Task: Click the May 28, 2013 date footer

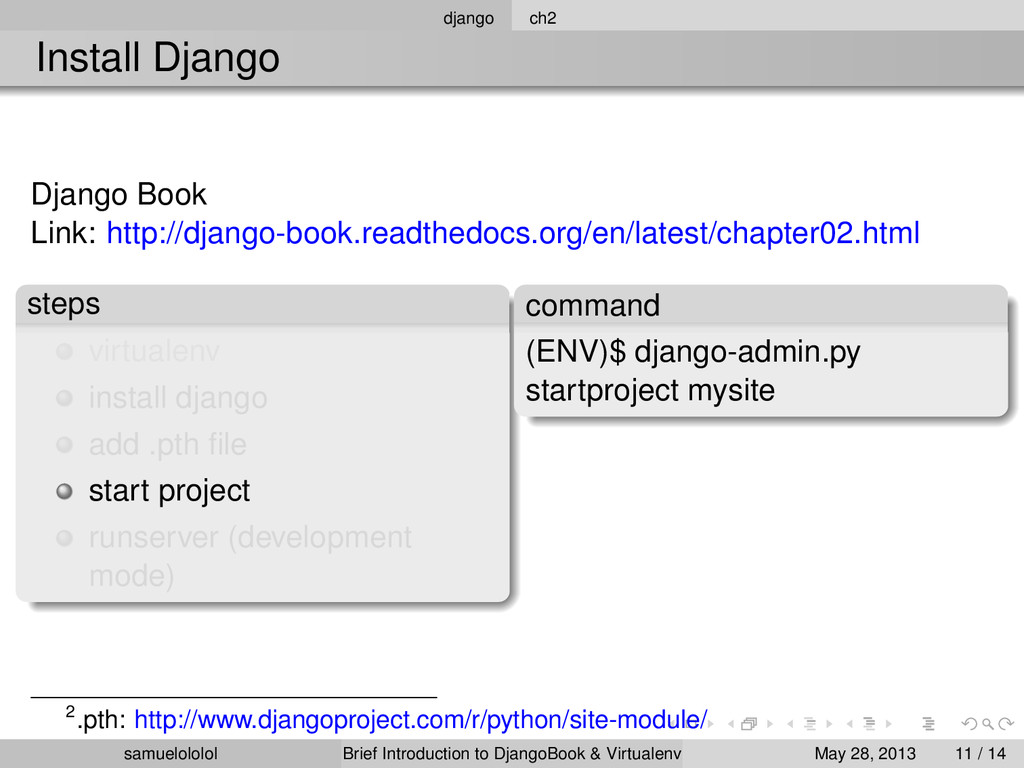Action: [x=865, y=754]
